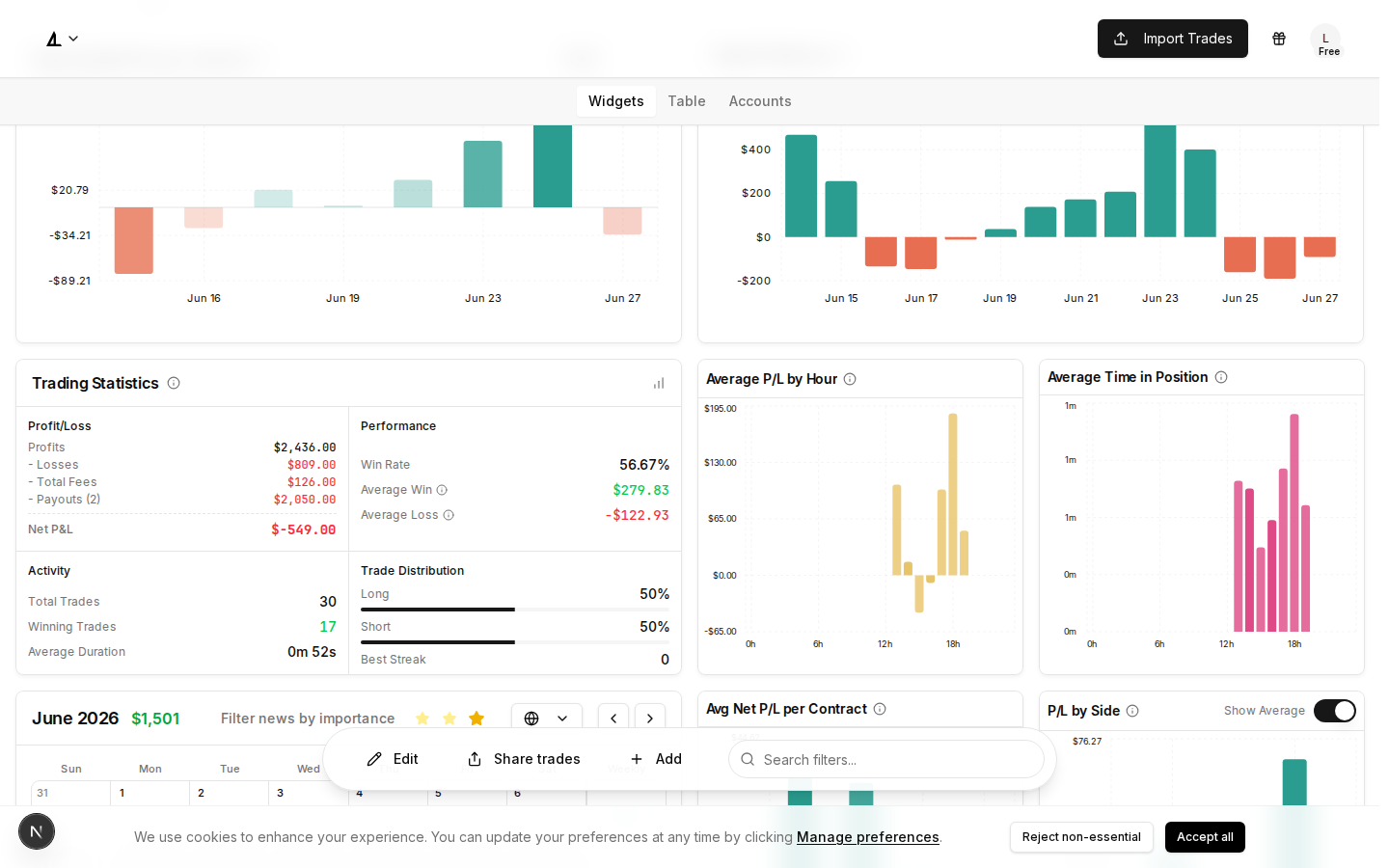The width and height of the screenshot is (1389, 868).
Task: Click info icon beside Average Time in Position
Action: (x=1221, y=377)
